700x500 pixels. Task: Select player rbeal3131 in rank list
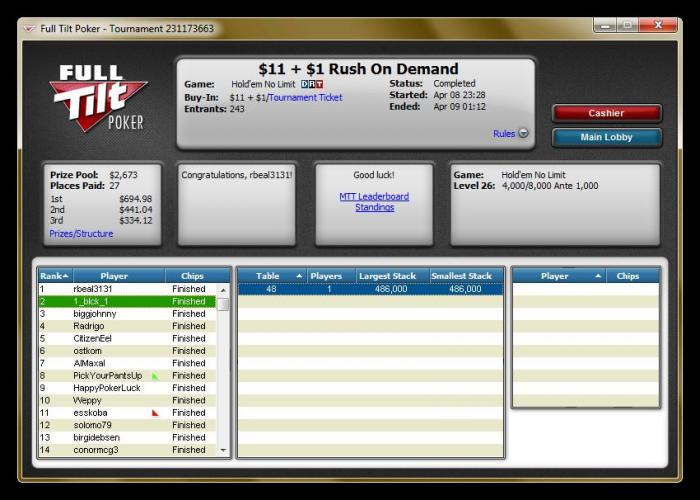(128, 289)
